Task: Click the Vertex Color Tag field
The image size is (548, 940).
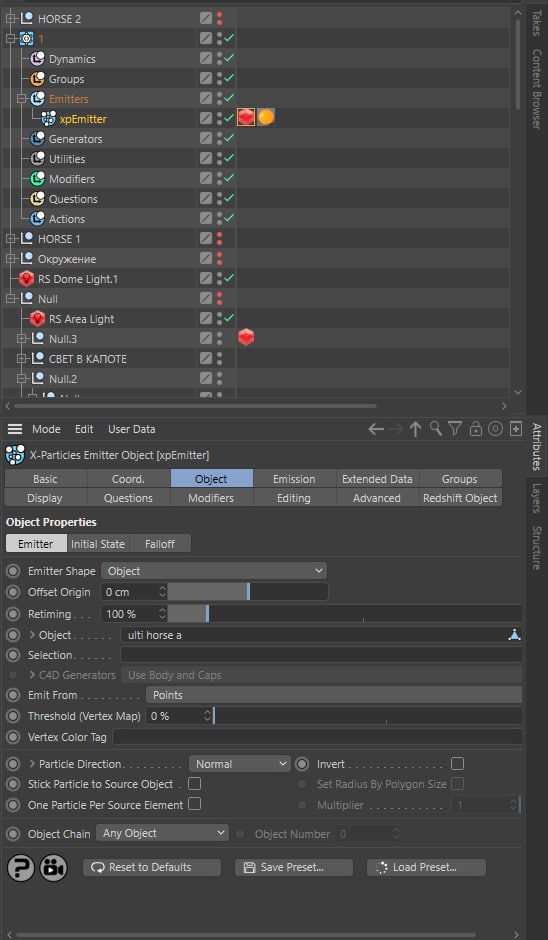Action: pos(317,737)
